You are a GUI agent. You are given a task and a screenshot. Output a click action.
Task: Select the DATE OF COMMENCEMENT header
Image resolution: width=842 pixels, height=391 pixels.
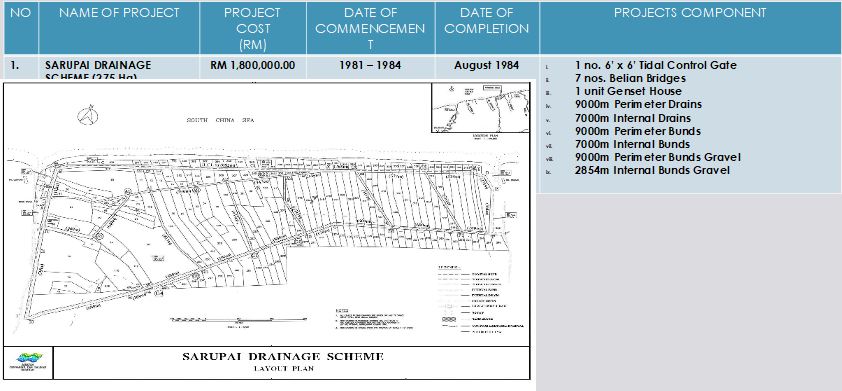coord(370,28)
